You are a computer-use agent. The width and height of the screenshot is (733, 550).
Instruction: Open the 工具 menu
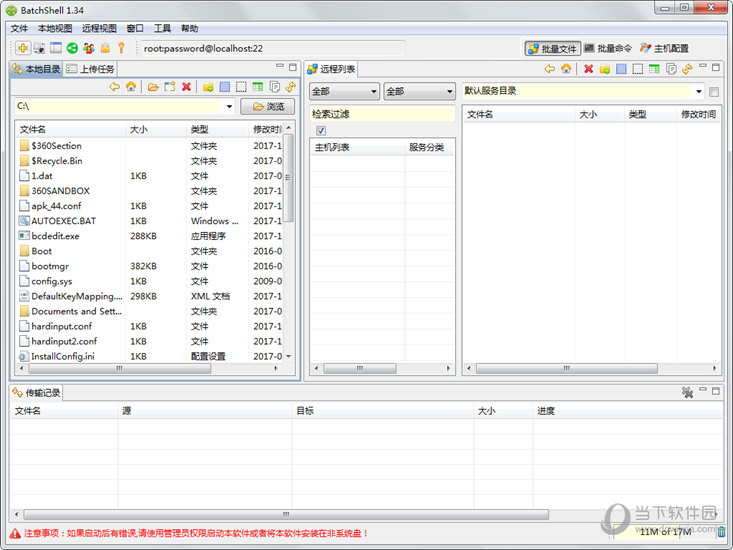coord(162,28)
